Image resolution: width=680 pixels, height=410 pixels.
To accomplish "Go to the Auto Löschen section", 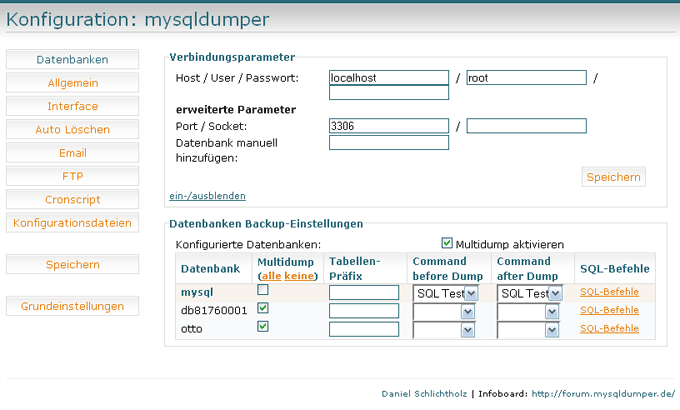I will [x=72, y=129].
